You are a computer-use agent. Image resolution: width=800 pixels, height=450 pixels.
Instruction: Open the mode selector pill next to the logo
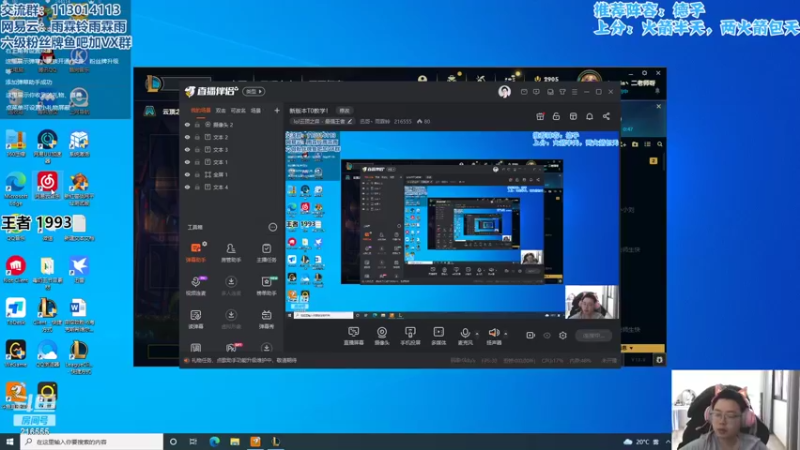click(254, 91)
